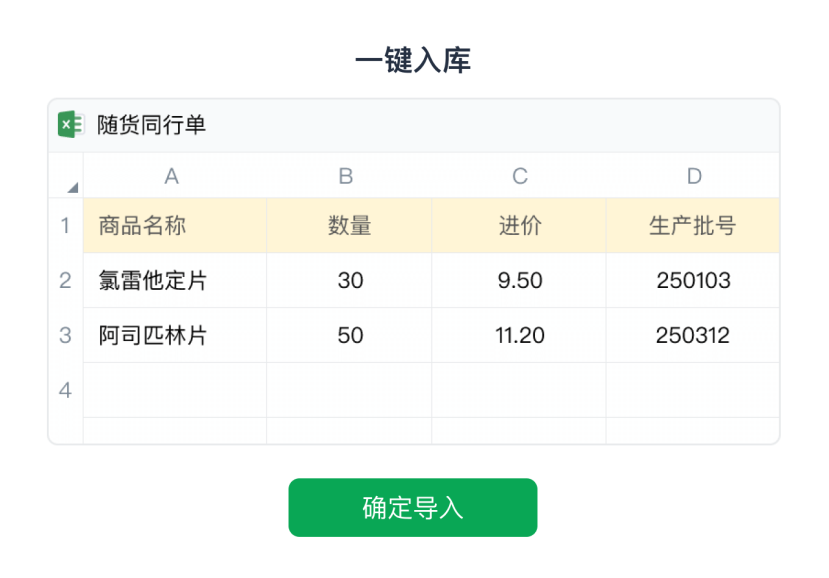
Task: Click the cell with price 9.50
Action: (x=519, y=281)
